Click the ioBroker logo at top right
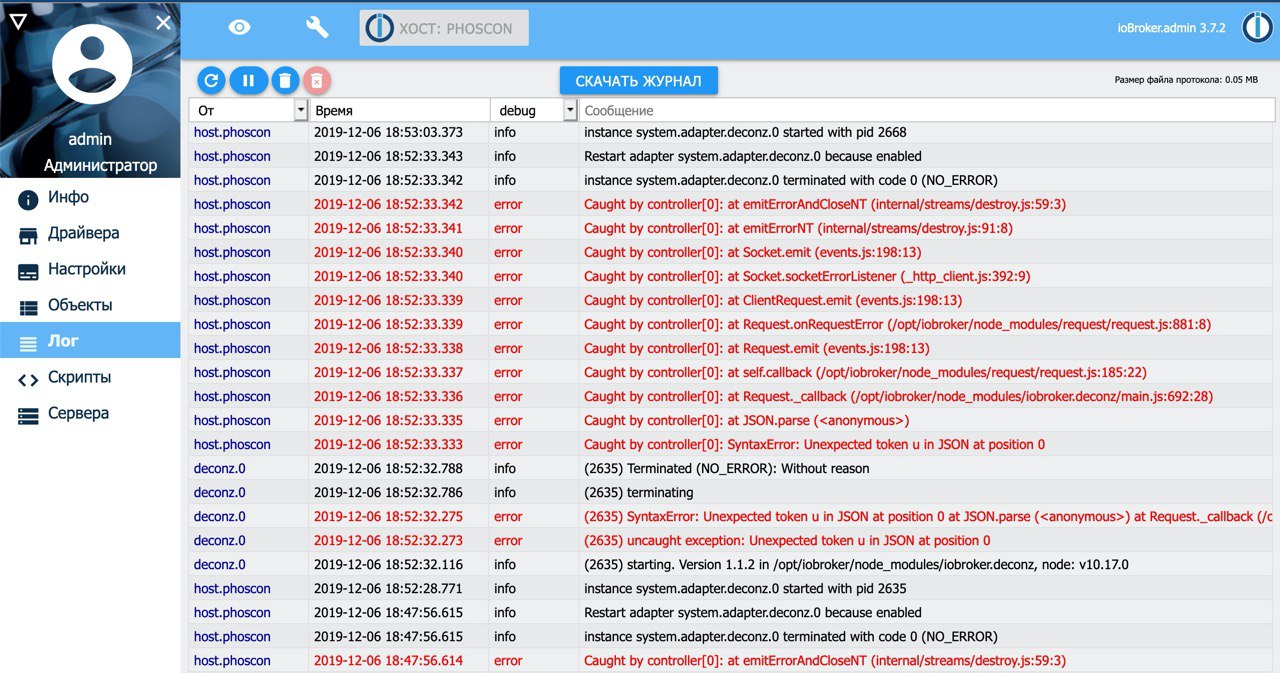1280x673 pixels. coord(1257,28)
